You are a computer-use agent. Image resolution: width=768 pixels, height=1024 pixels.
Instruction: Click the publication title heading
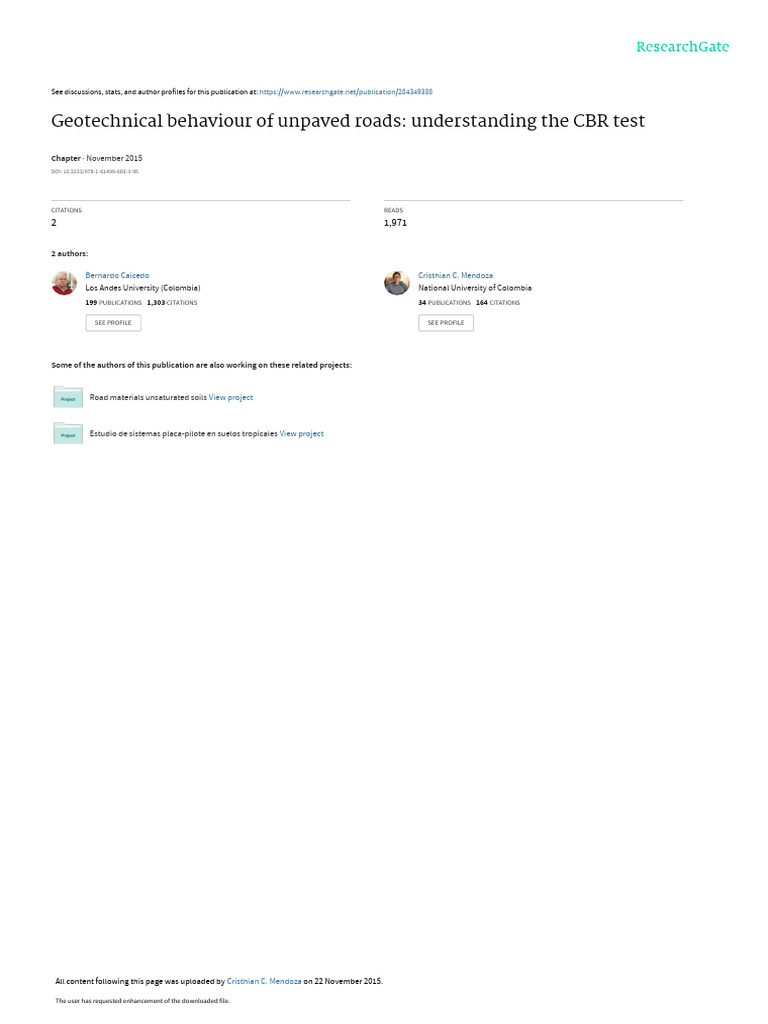pyautogui.click(x=348, y=121)
